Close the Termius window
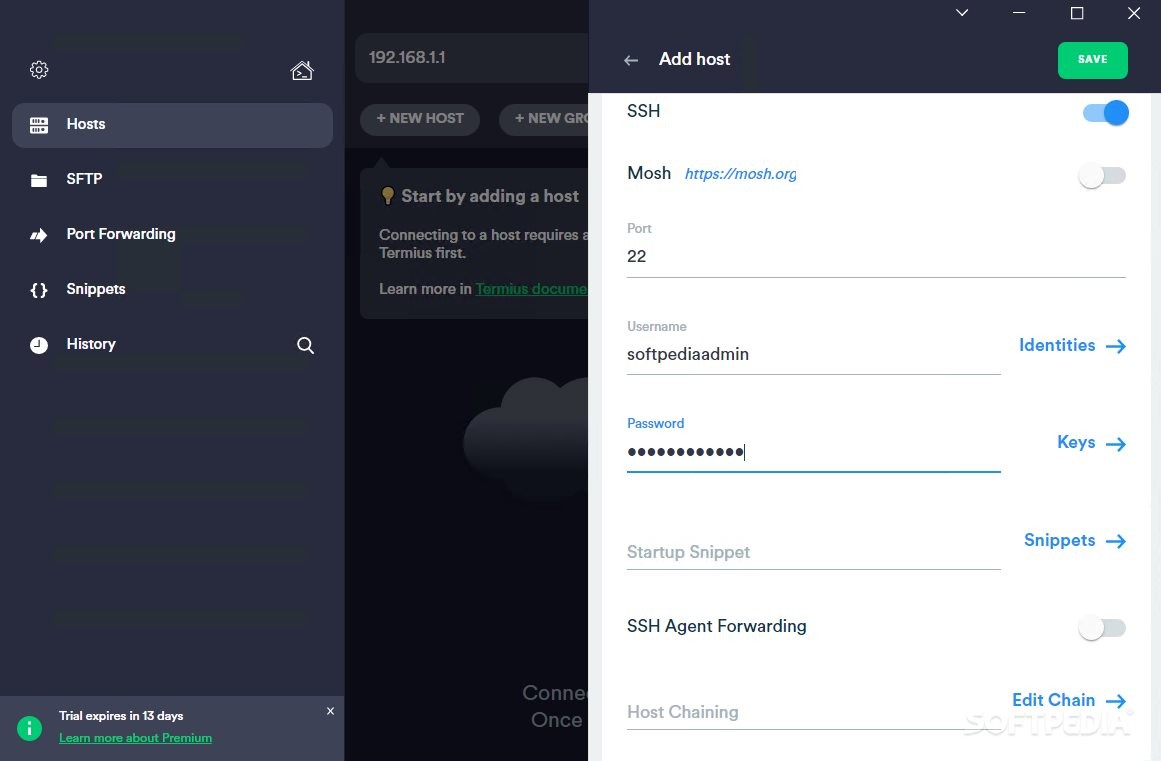1161x761 pixels. coord(1134,13)
